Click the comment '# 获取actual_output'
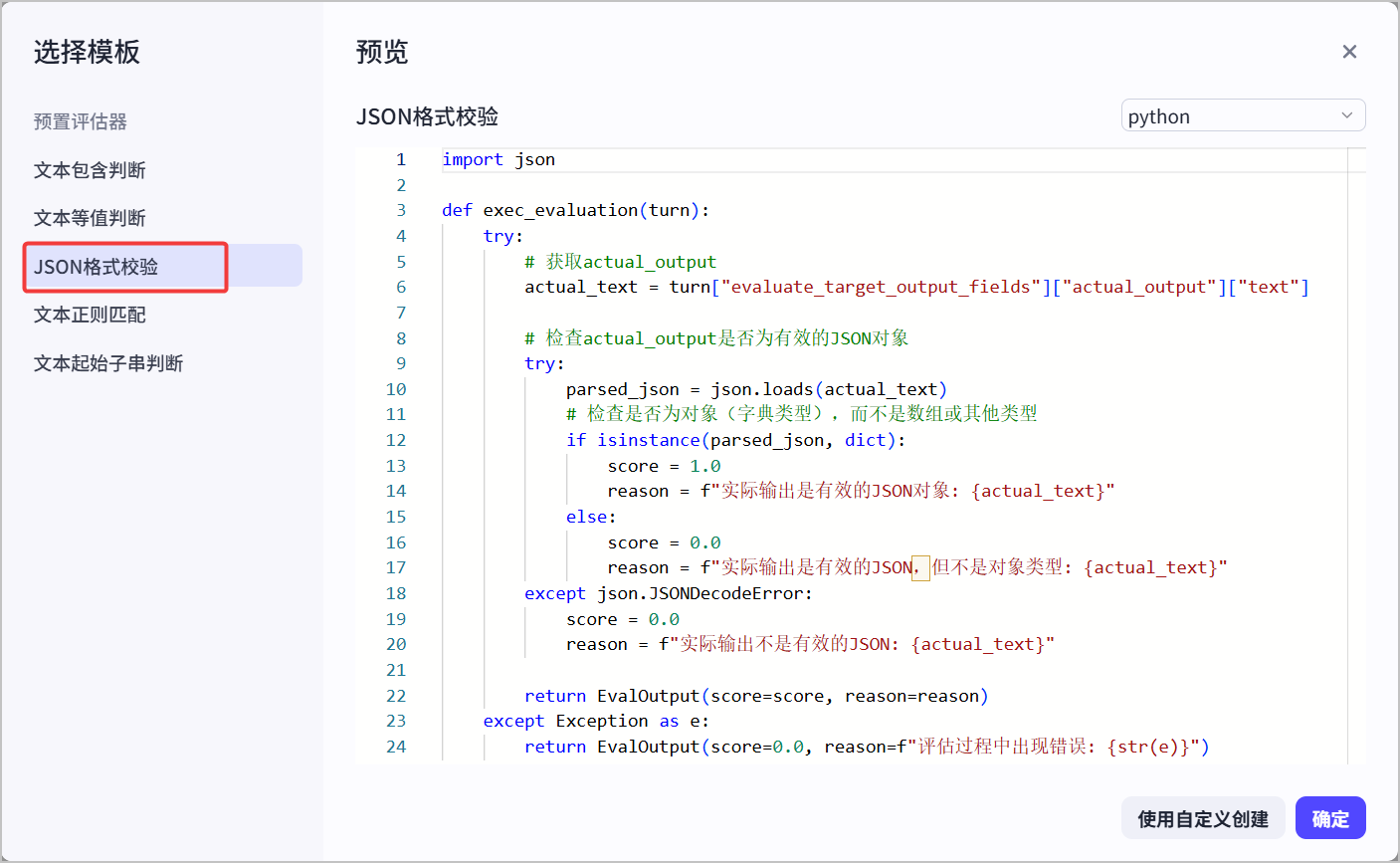Image resolution: width=1400 pixels, height=863 pixels. (620, 262)
